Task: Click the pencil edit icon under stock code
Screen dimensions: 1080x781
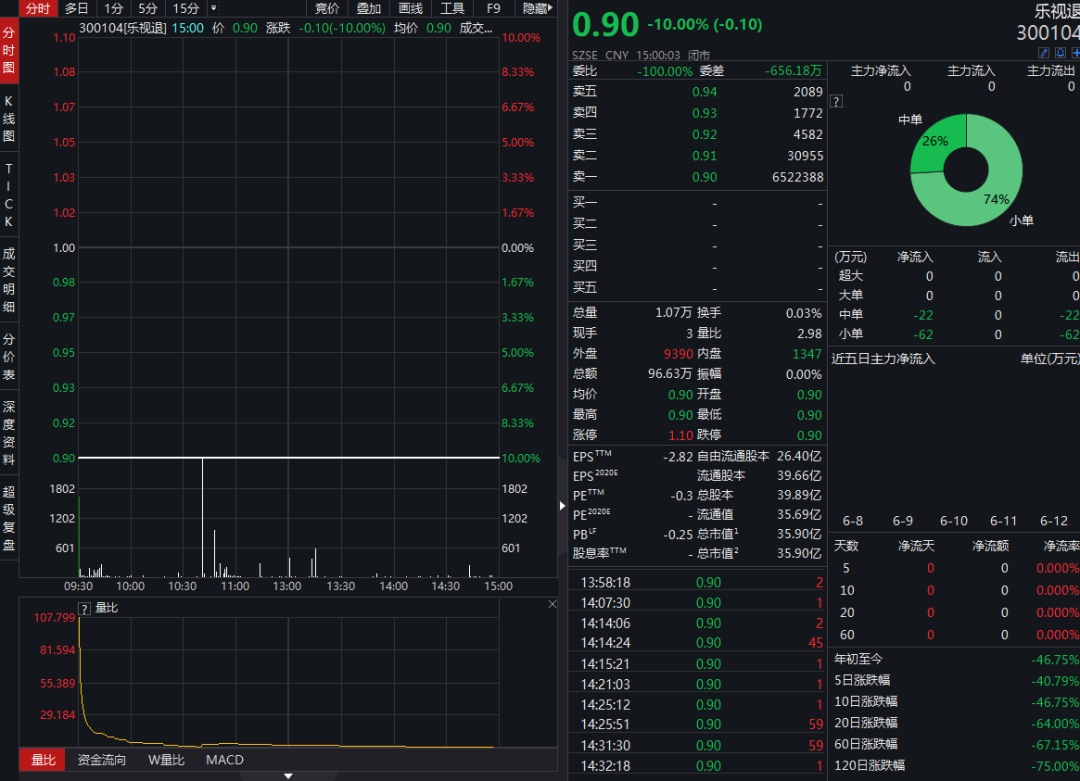Action: (1044, 52)
